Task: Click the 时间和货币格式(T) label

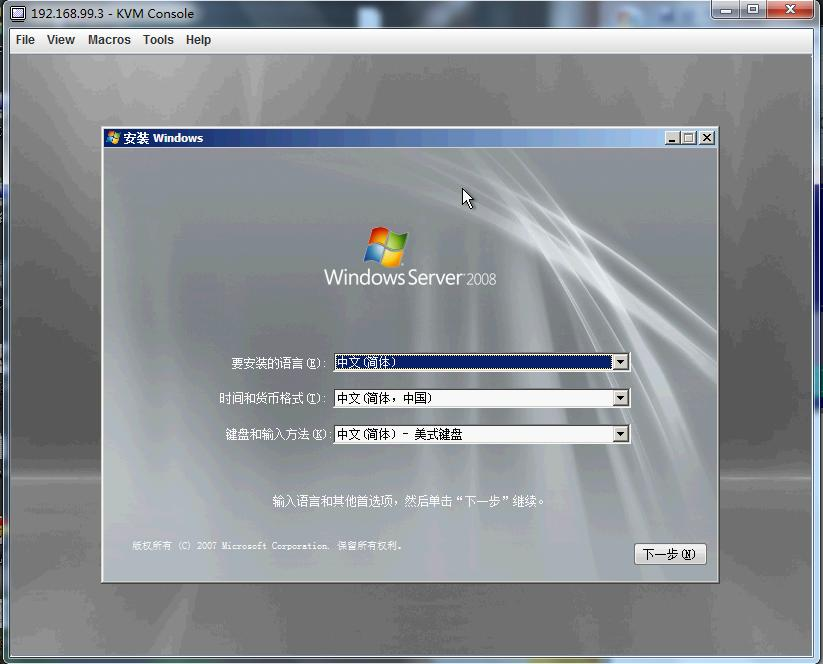Action: tap(270, 398)
